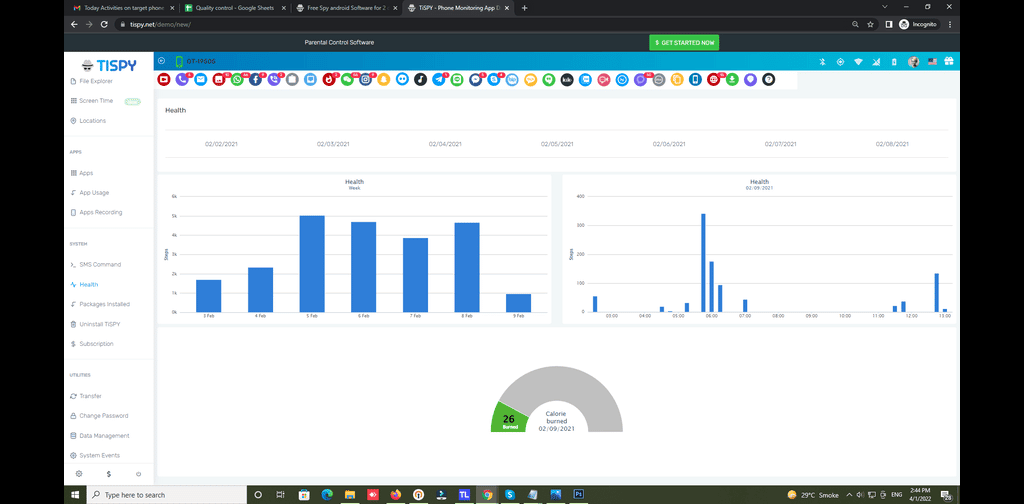Open the LINE messenger icon
The height and width of the screenshot is (504, 1024).
click(456, 80)
